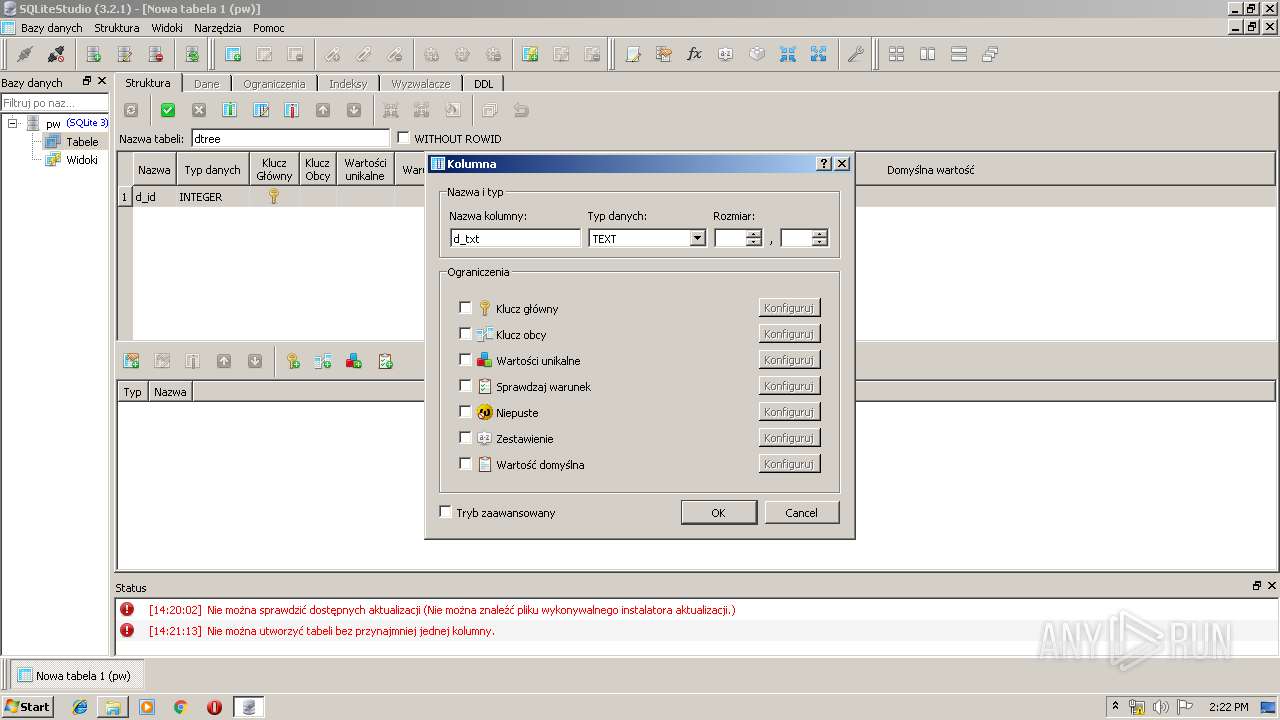Click the refresh structure icon
The image size is (1280, 720).
tap(130, 110)
